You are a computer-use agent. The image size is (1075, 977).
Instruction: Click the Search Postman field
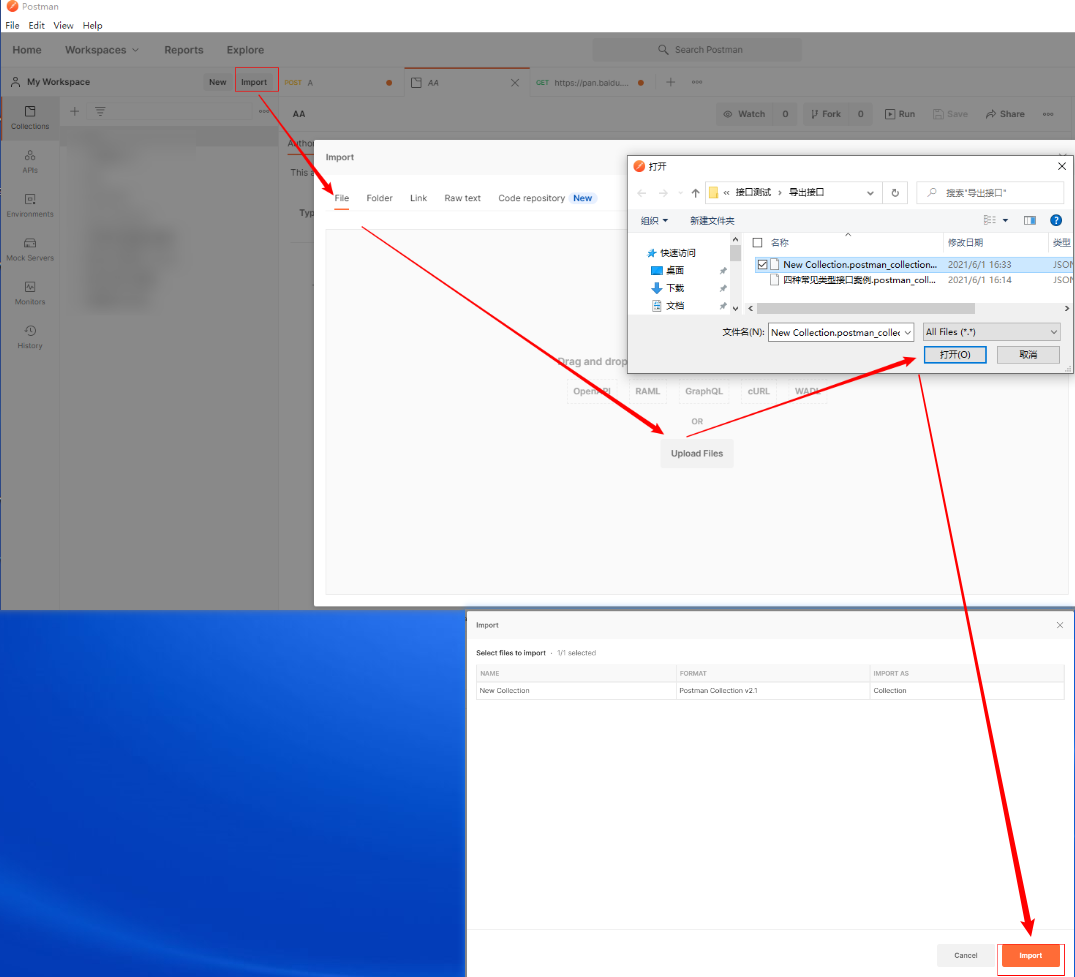pos(697,49)
